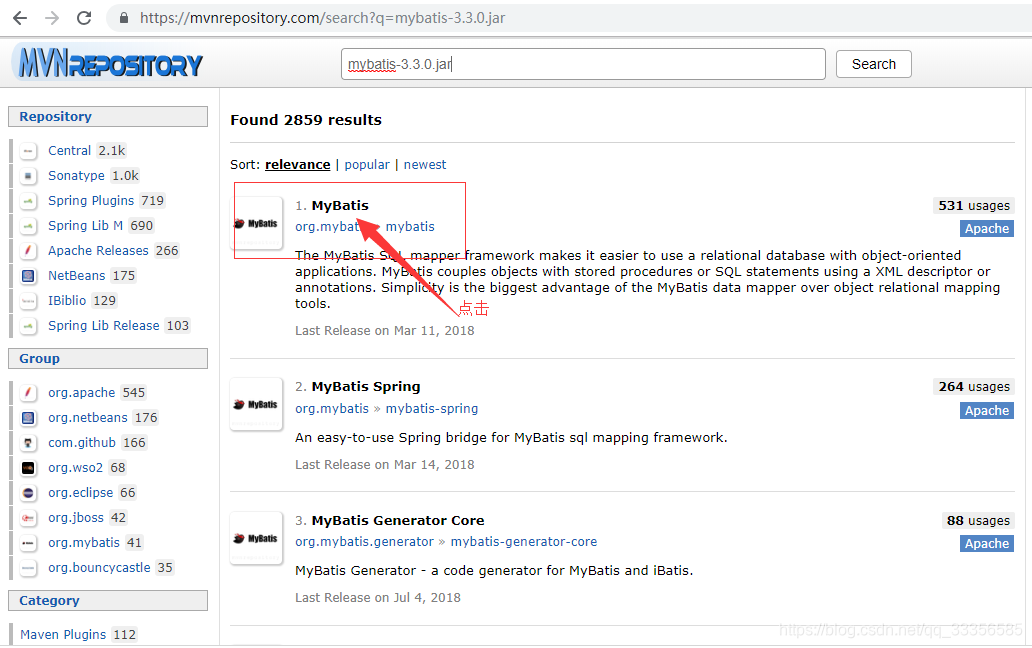Click the Search button

873,64
